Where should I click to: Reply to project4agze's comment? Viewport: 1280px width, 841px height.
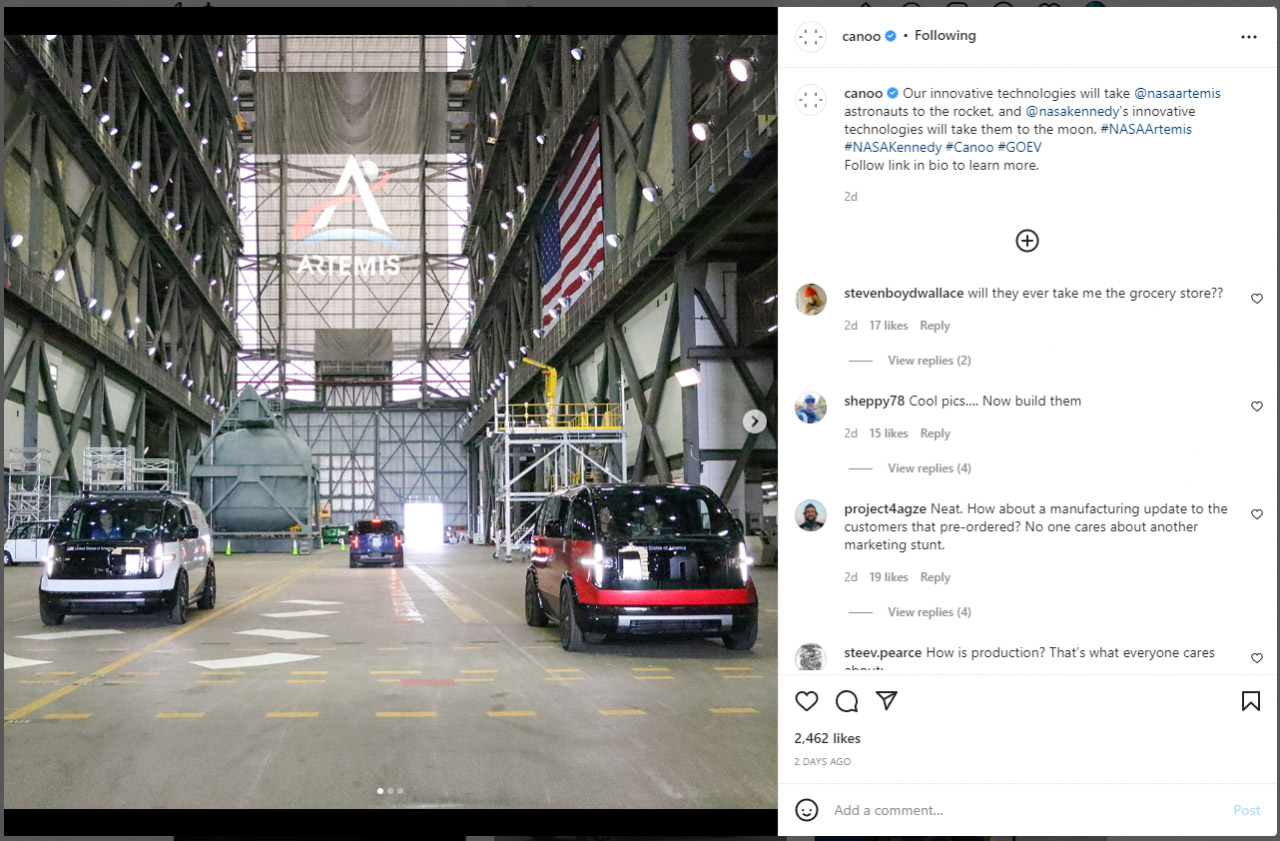[x=935, y=577]
